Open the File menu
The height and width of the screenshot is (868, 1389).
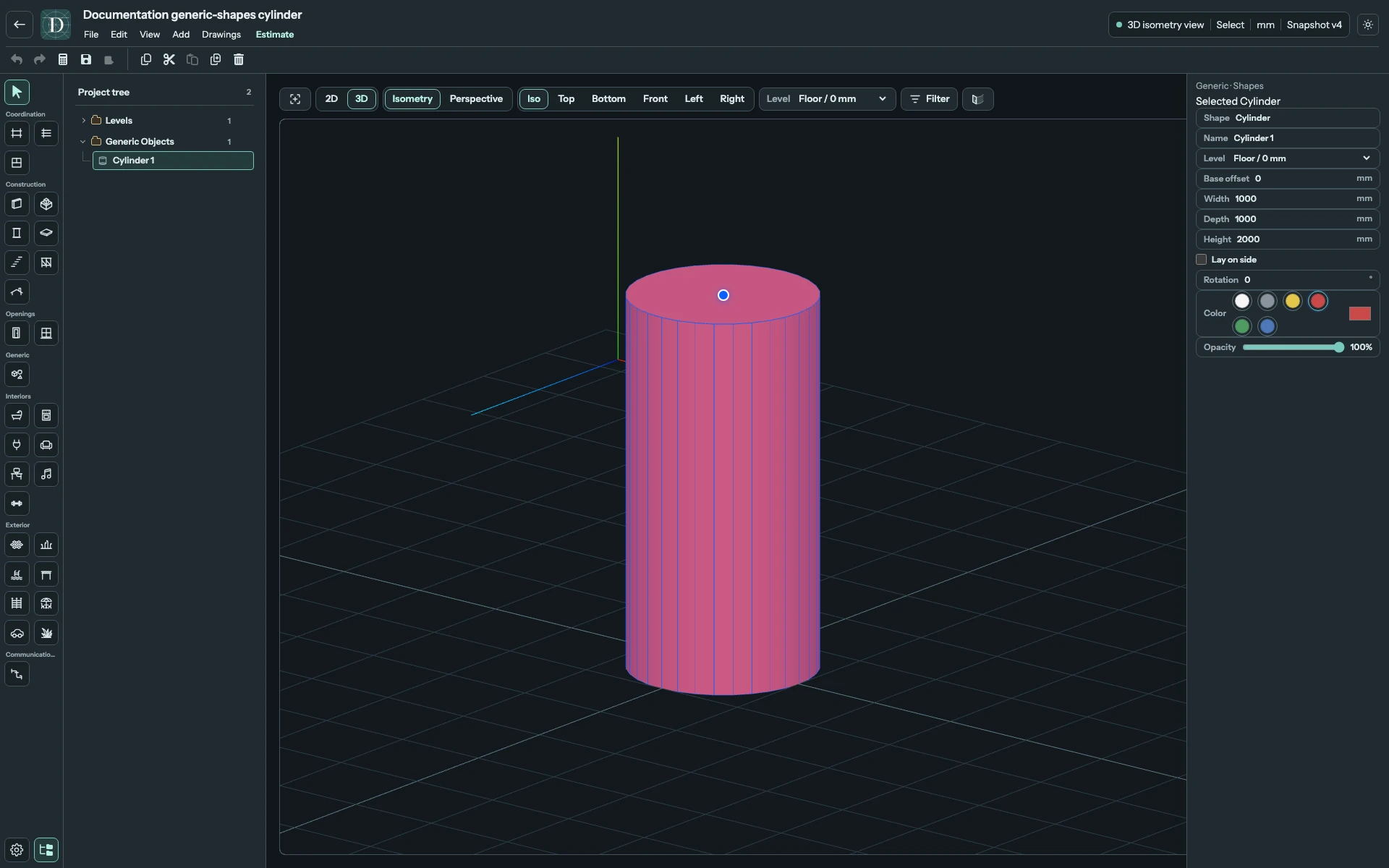(91, 35)
